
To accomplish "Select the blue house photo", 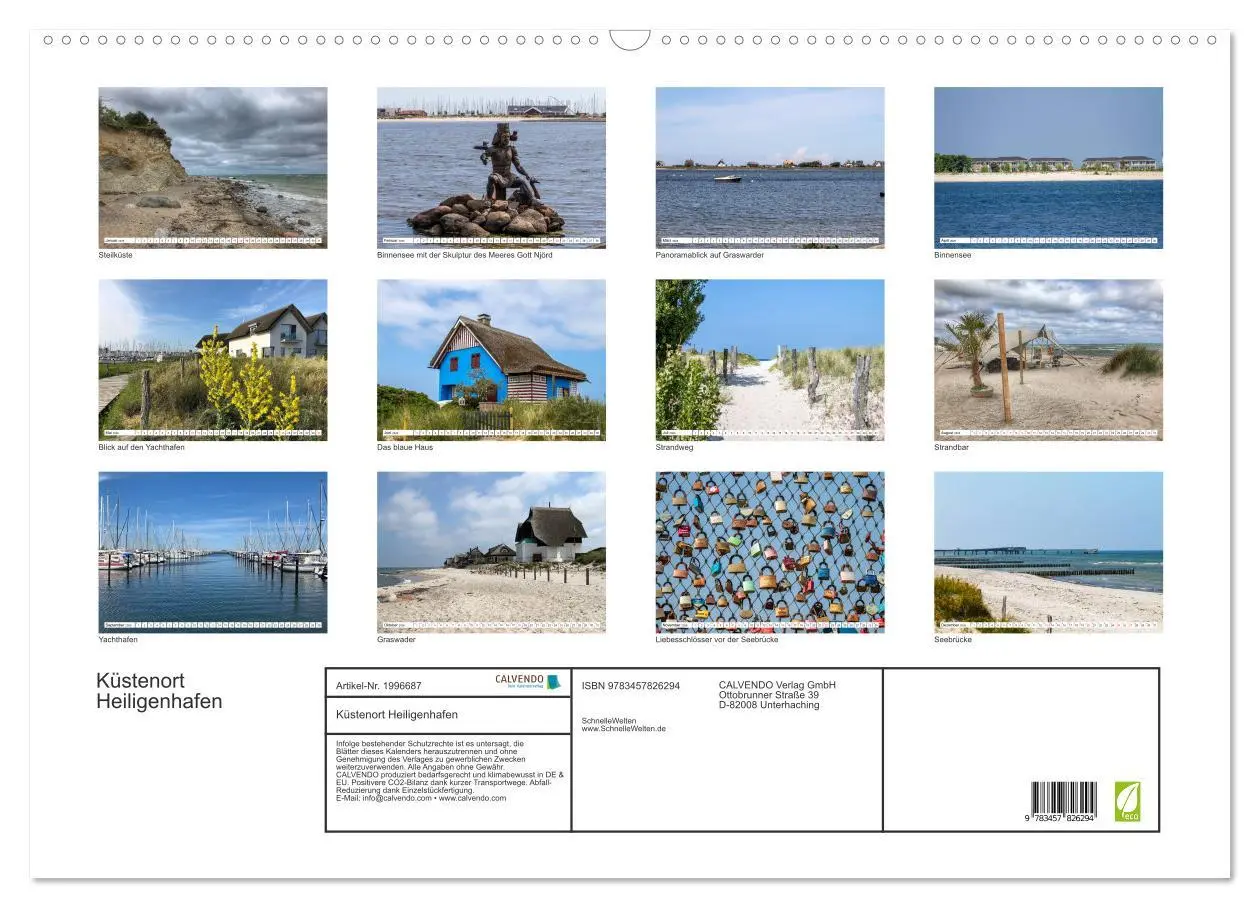I will coord(491,359).
